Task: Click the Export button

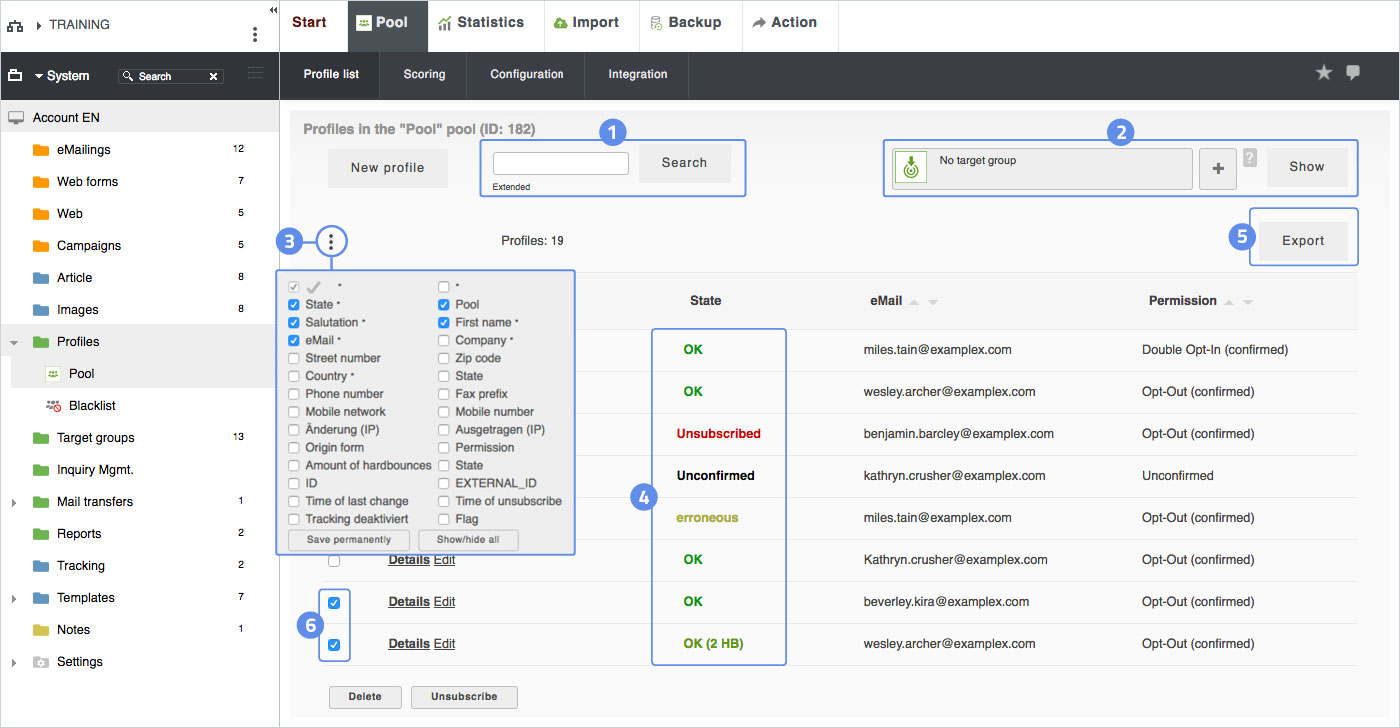Action: [1302, 241]
